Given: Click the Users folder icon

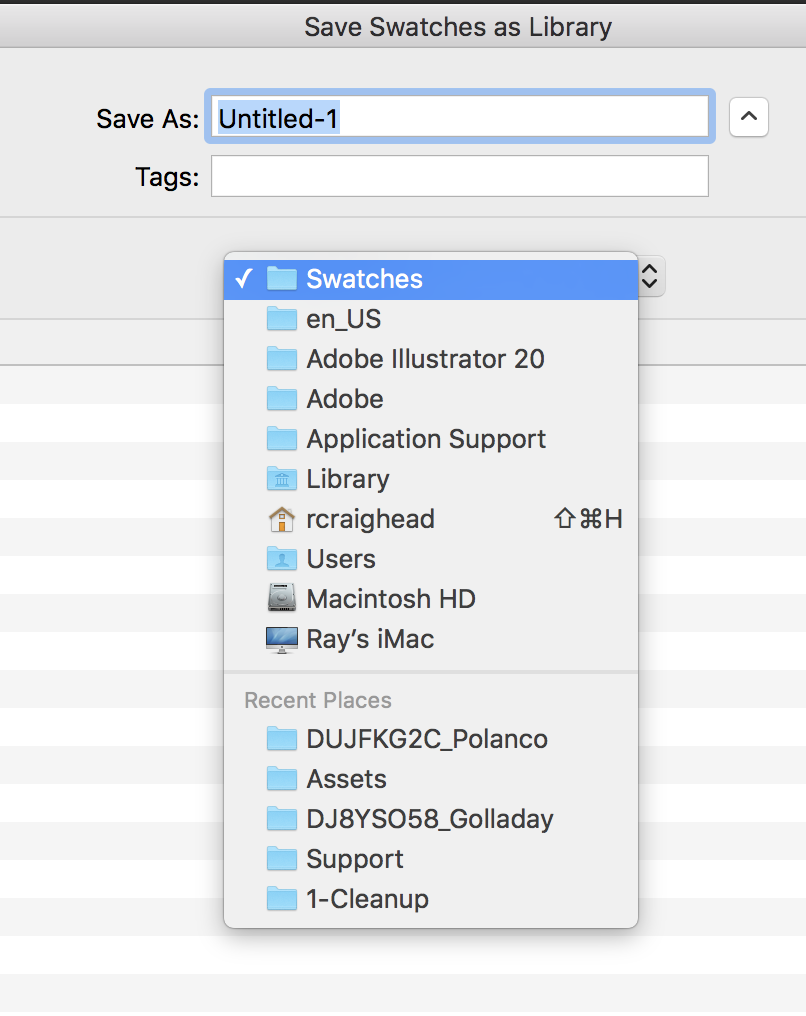Looking at the screenshot, I should tap(282, 559).
